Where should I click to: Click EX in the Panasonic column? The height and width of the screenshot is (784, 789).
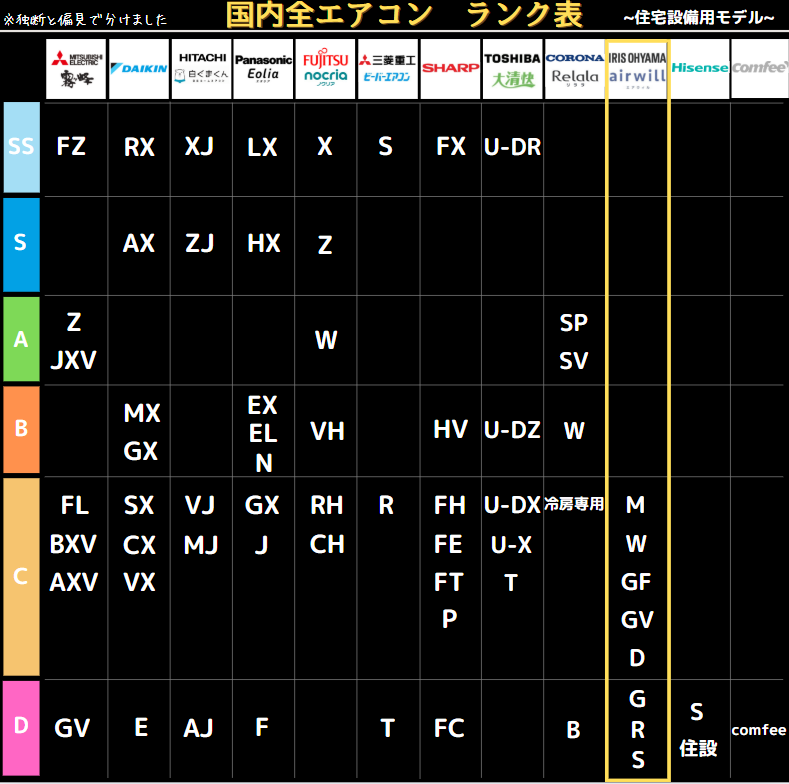[262, 405]
